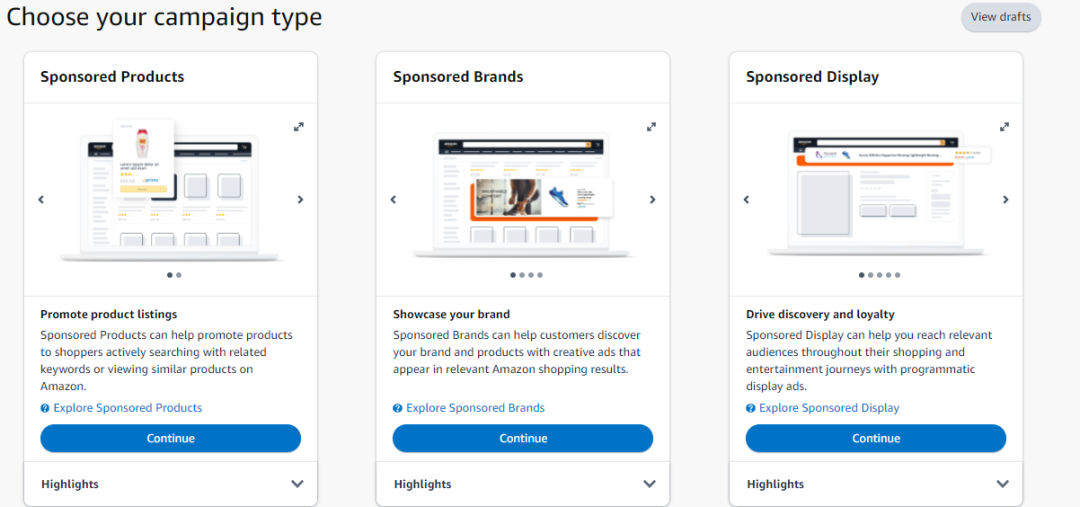Go to previous Sponsored Brands carousel slide
Screen dimensions: 1080x507
click(x=393, y=200)
